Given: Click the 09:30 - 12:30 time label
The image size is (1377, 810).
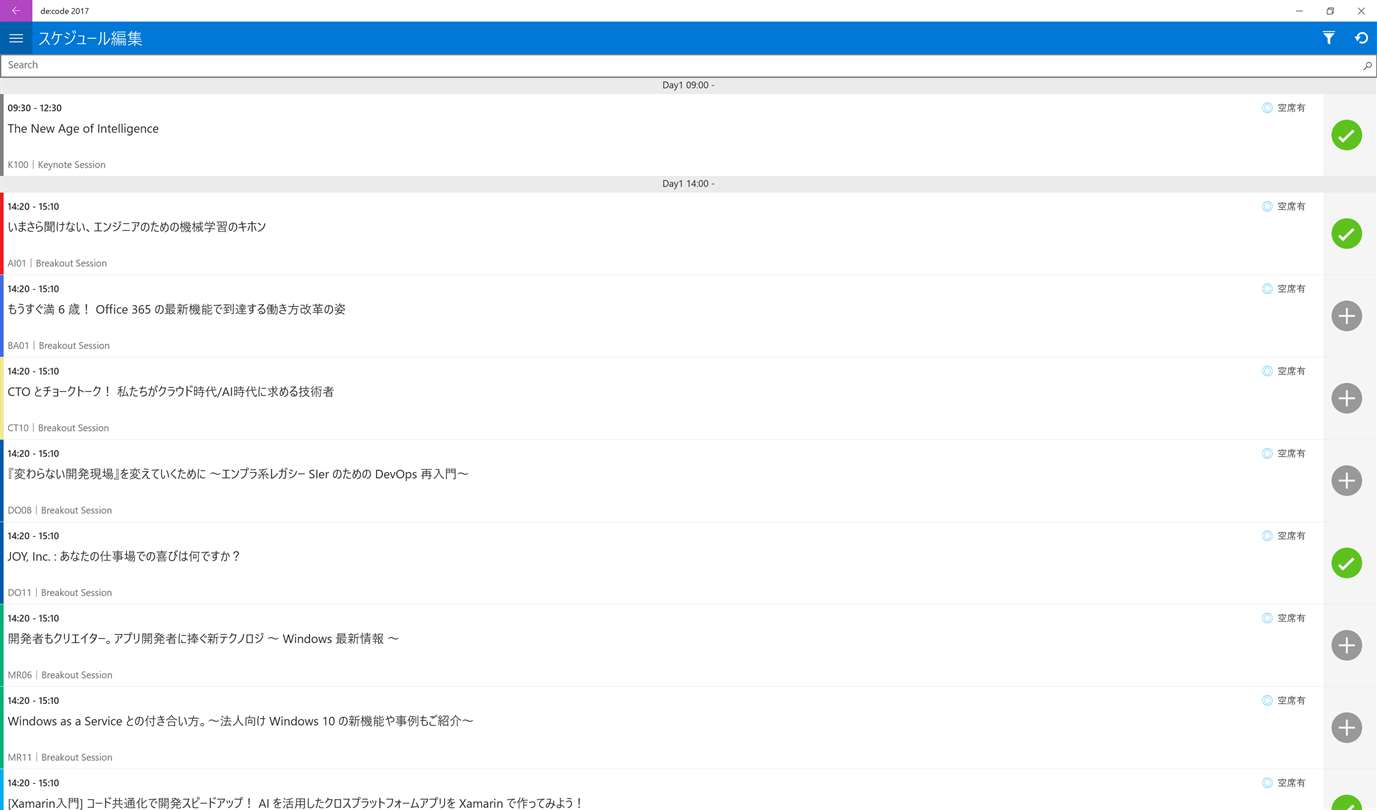Looking at the screenshot, I should pos(35,108).
